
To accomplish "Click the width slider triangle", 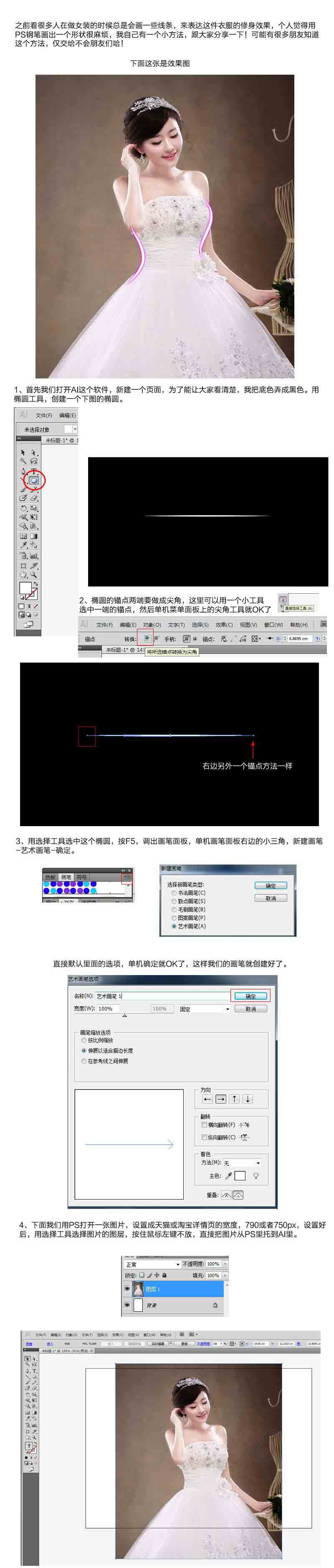I will 124,1016.
